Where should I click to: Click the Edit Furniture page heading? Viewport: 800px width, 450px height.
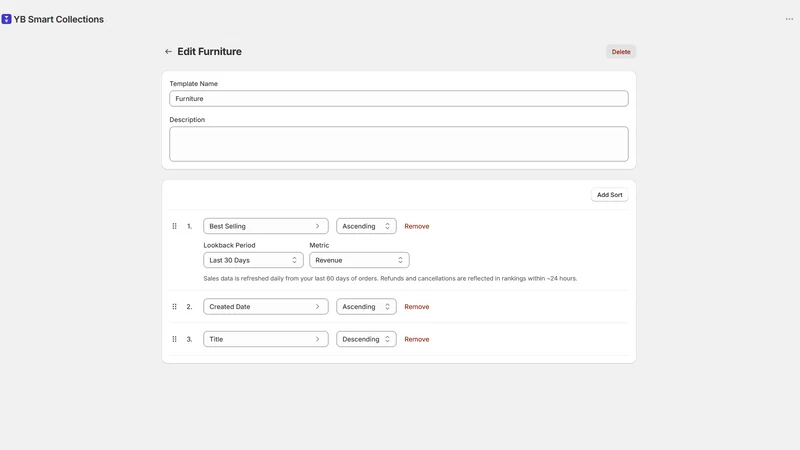[x=210, y=52]
